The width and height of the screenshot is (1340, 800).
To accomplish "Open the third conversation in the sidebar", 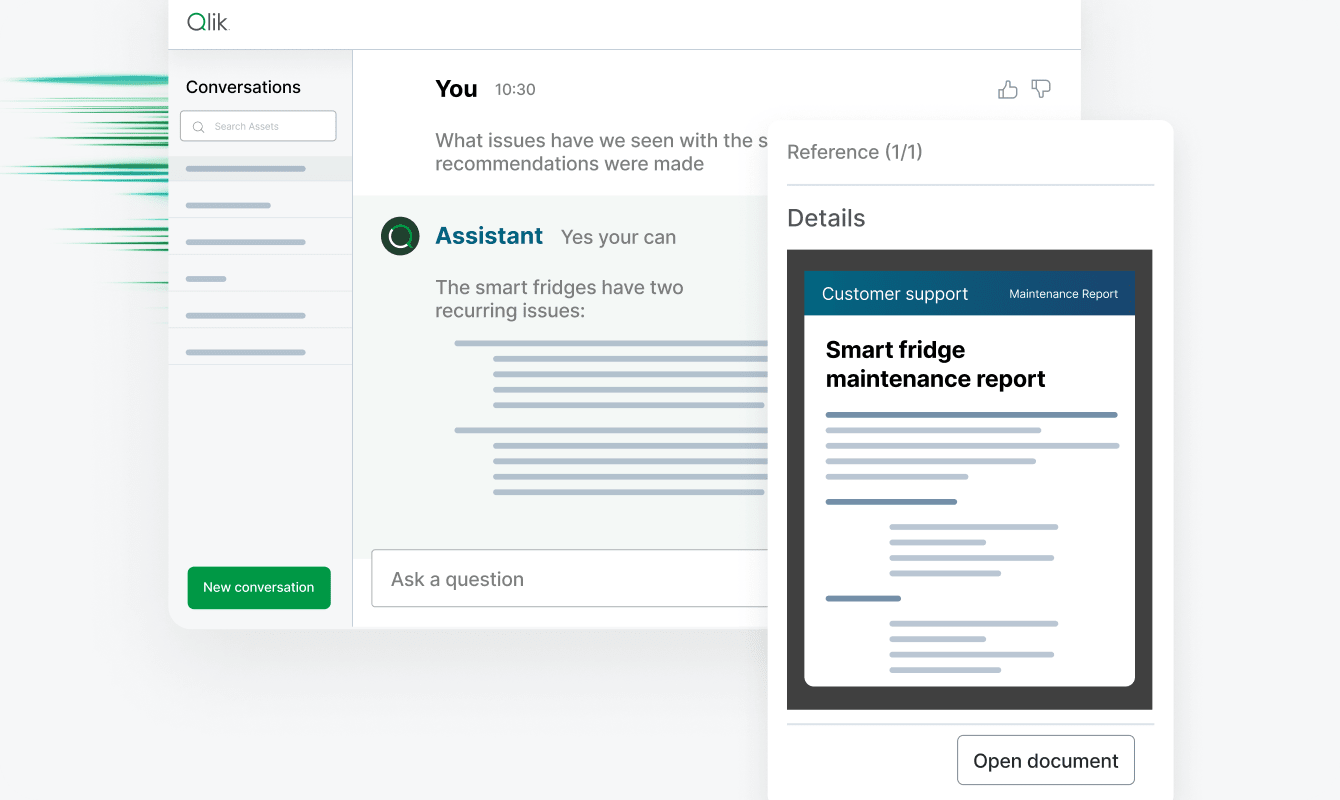I will coord(246,242).
